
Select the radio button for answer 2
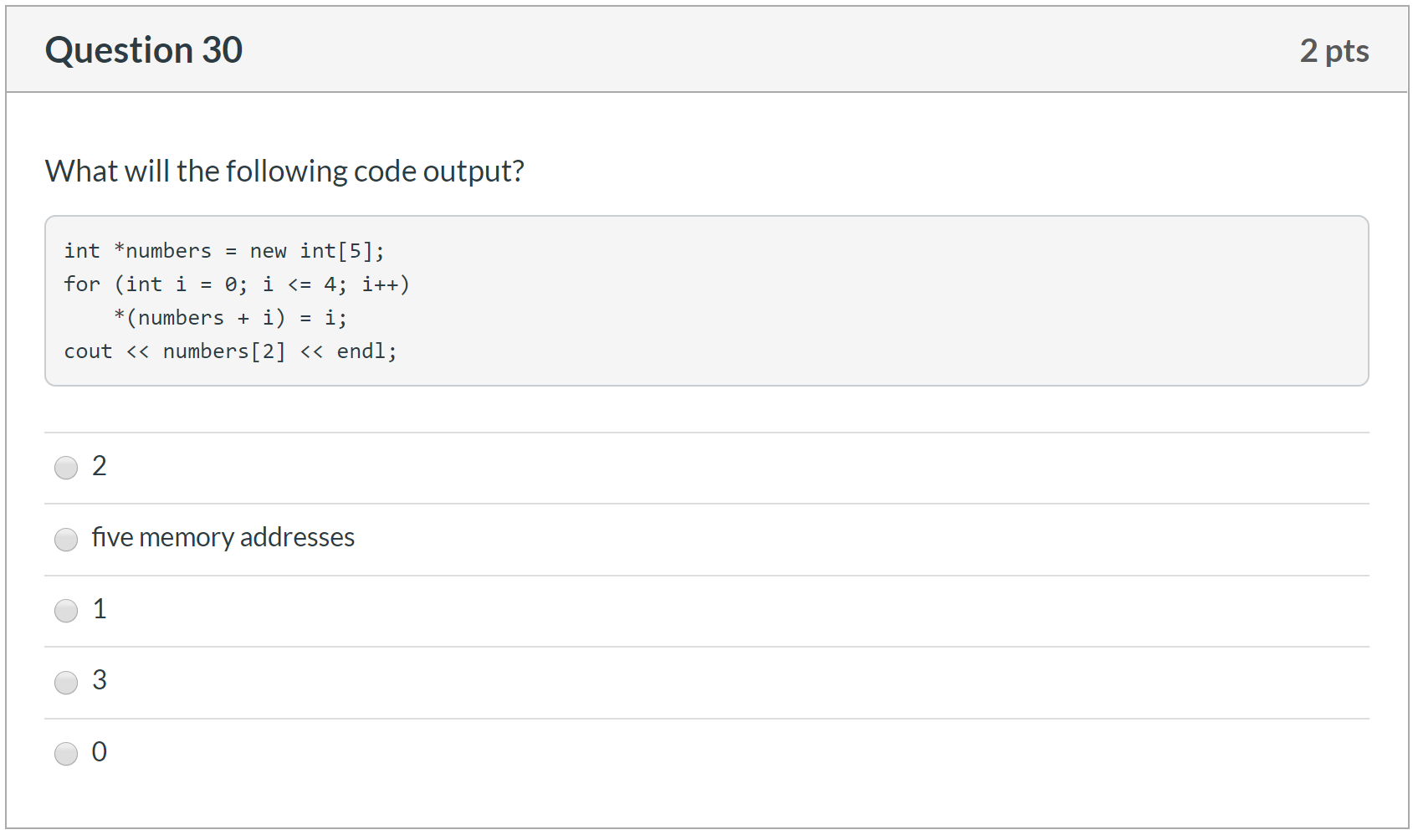tap(66, 468)
